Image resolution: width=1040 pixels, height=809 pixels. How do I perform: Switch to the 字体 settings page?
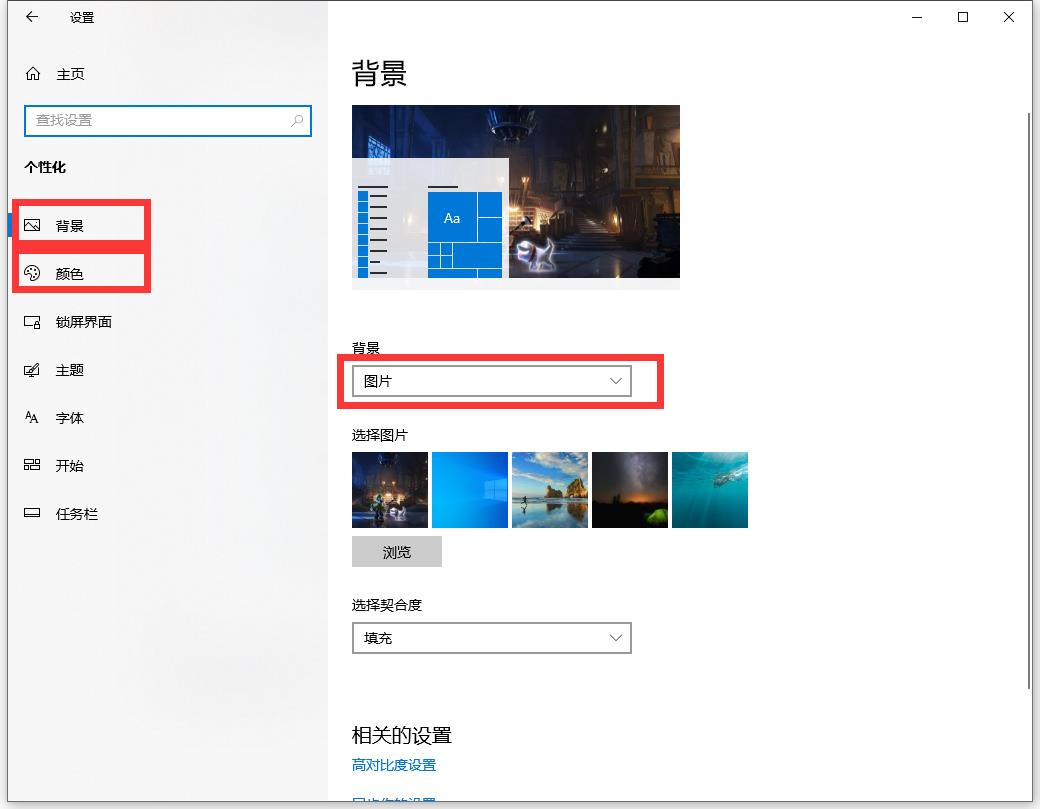tap(70, 418)
